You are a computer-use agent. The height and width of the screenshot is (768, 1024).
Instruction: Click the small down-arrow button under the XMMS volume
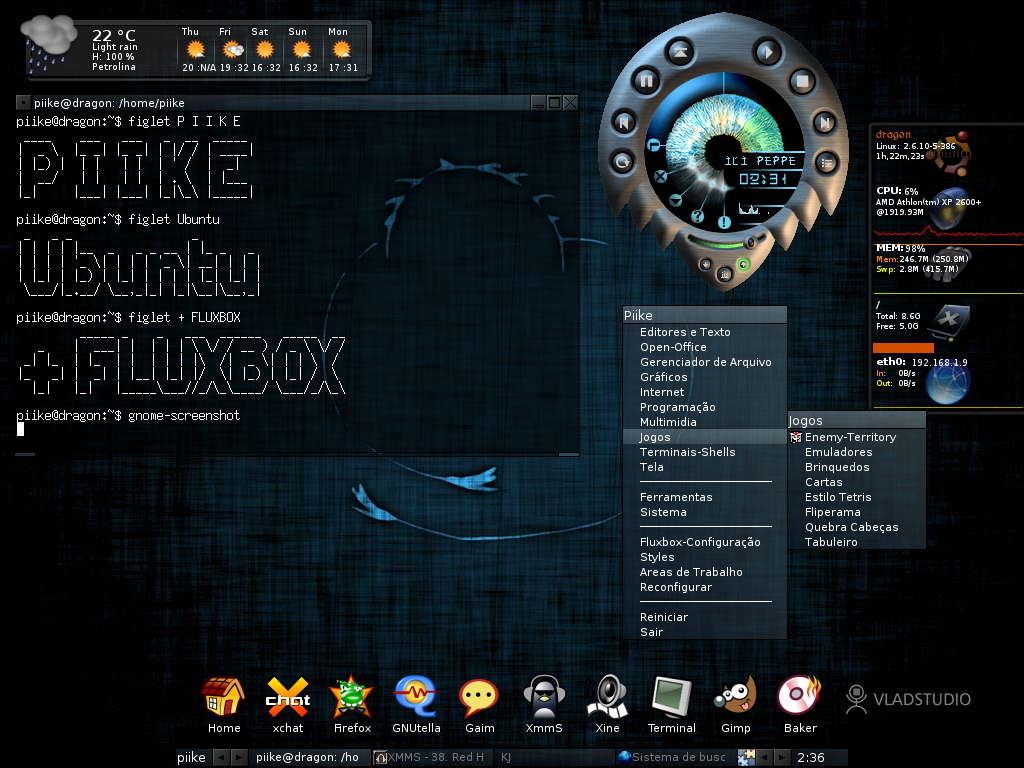[x=705, y=264]
